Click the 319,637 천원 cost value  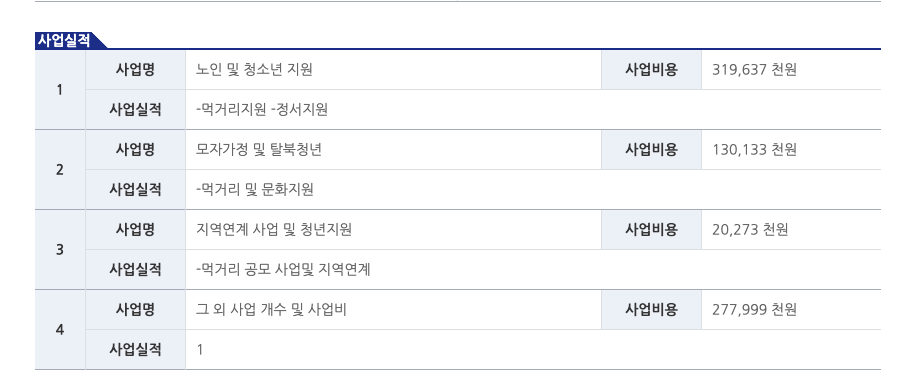pos(754,69)
